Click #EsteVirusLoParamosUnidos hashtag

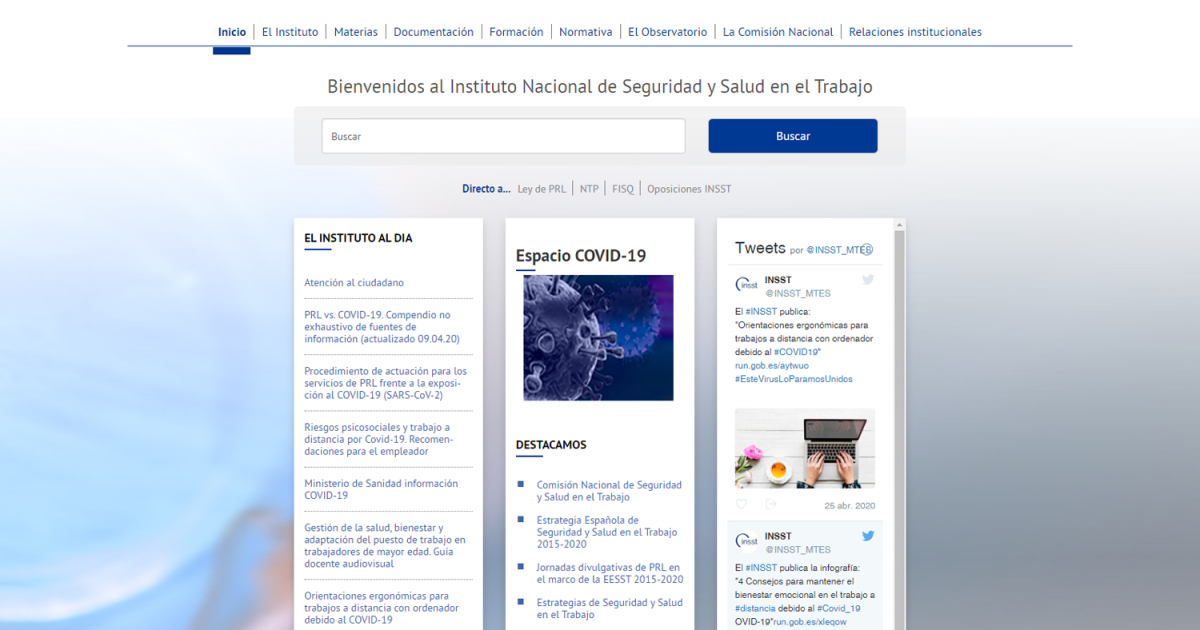[x=794, y=379]
